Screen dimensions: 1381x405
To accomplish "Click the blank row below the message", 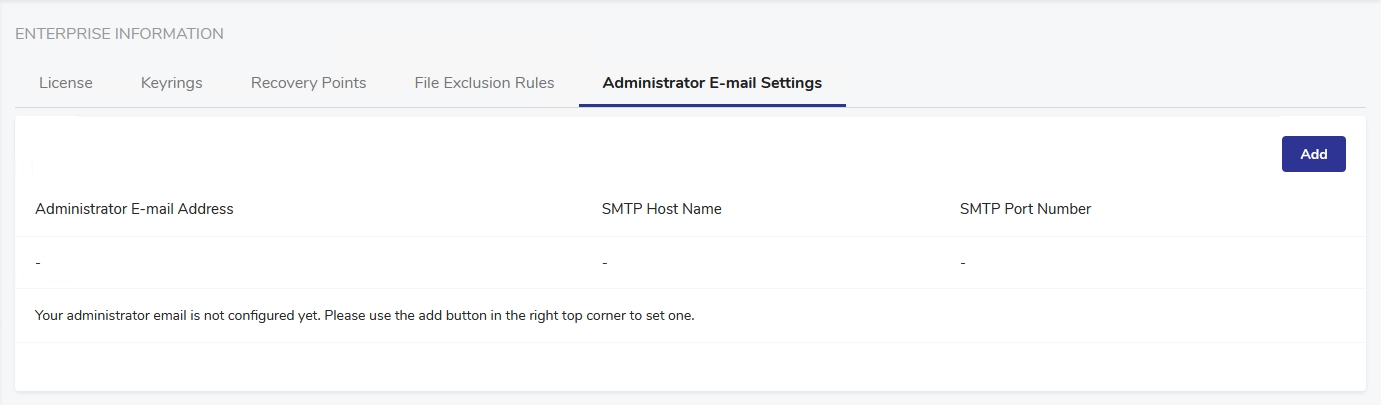I will coord(690,366).
